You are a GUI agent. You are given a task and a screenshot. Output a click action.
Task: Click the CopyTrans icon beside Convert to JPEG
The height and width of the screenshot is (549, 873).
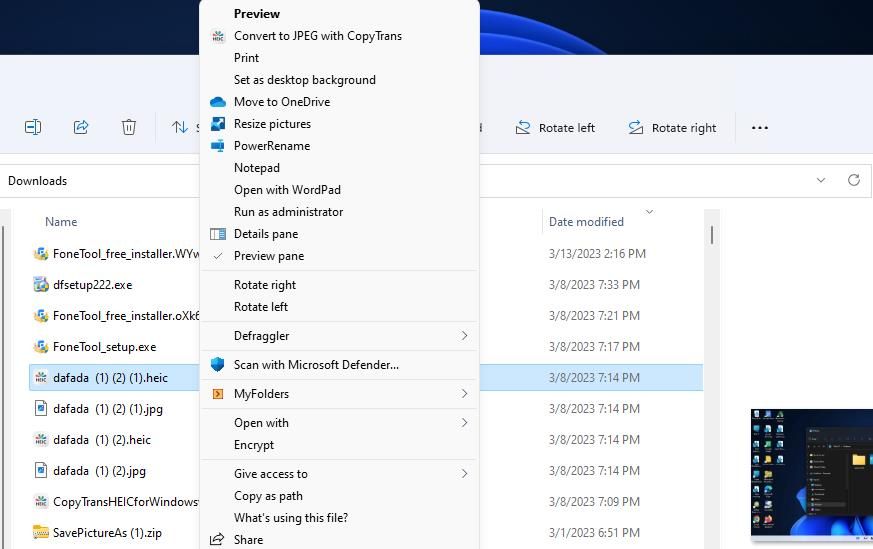pos(218,36)
